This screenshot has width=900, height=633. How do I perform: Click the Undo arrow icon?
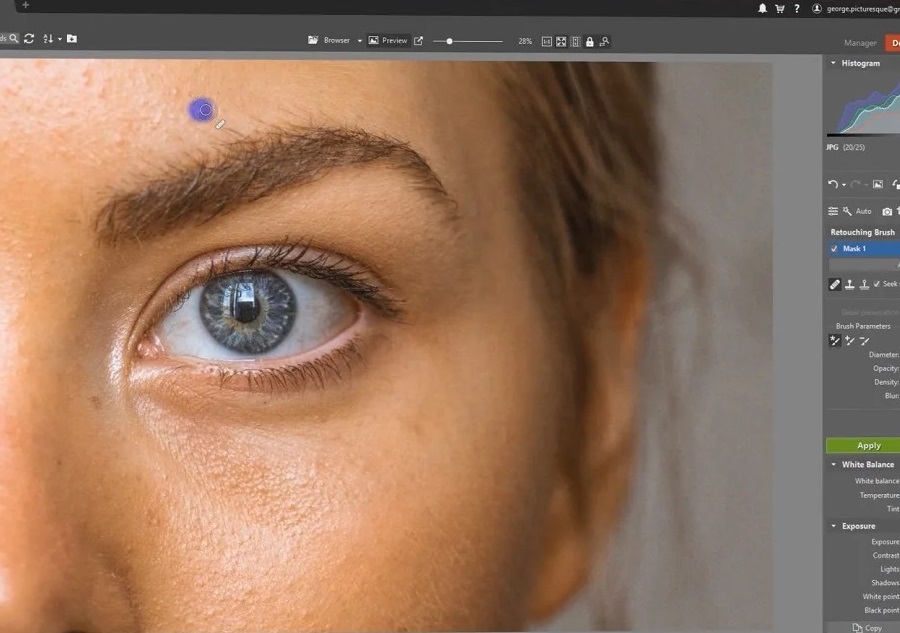[x=833, y=184]
